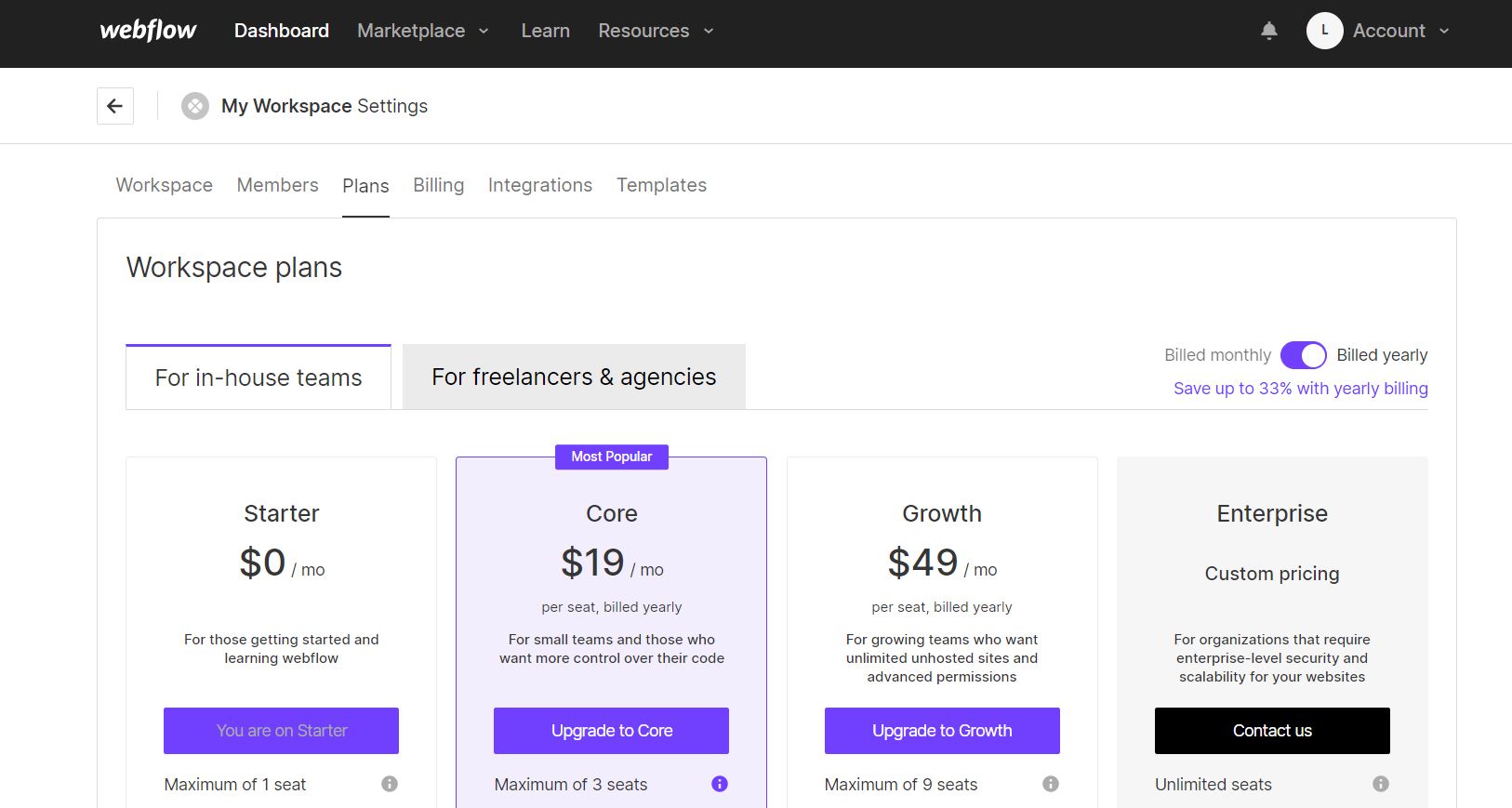Show info for Maximum of 1 seat

pos(390,784)
